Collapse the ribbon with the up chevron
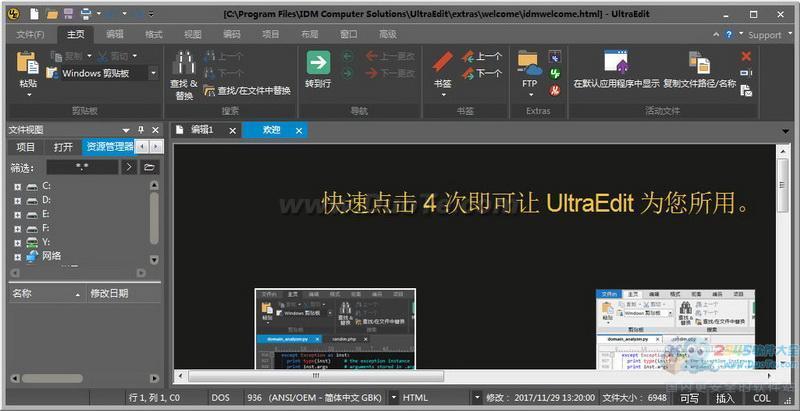Image resolution: width=800 pixels, height=411 pixels. click(716, 35)
